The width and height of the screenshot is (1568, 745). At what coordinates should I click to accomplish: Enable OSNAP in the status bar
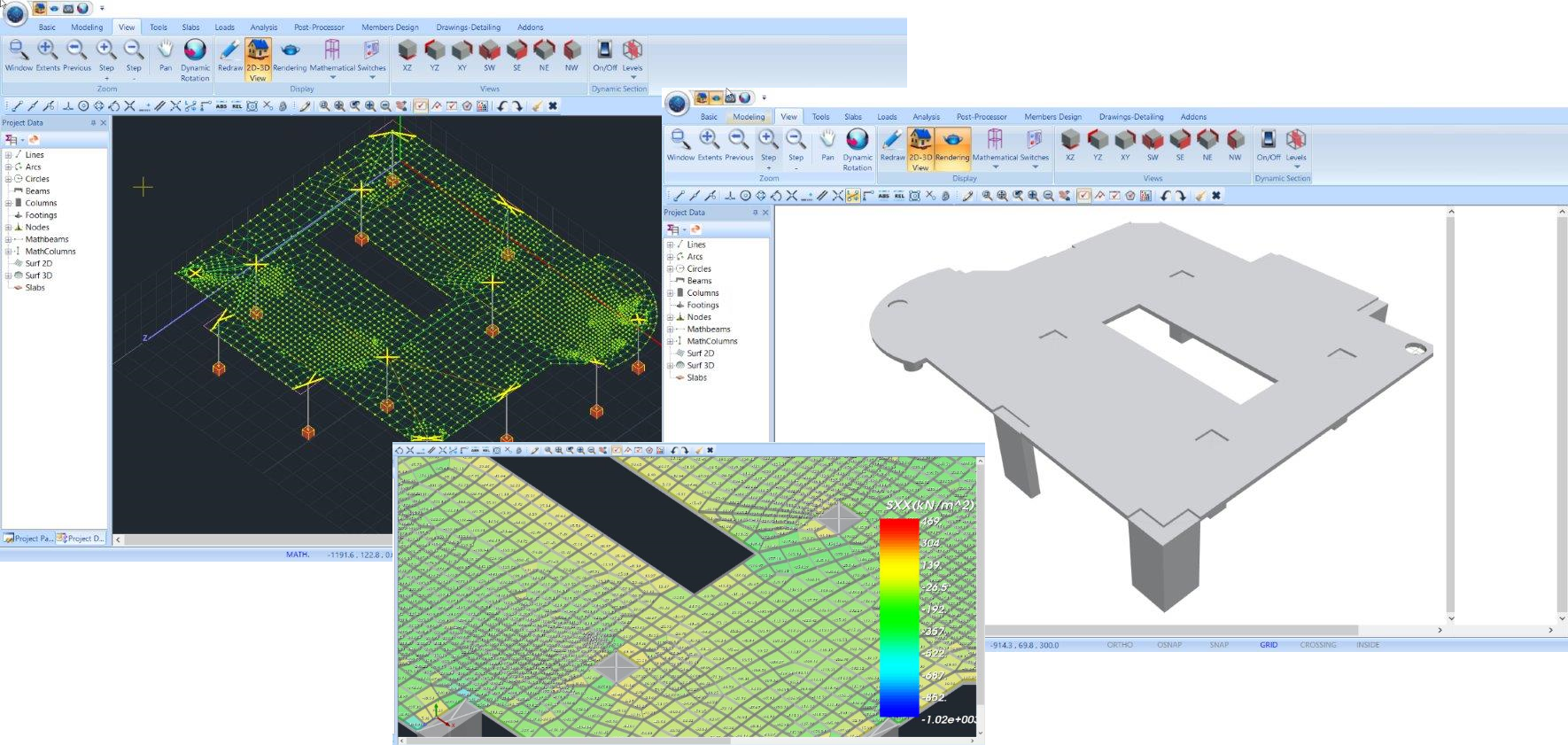coord(1169,645)
